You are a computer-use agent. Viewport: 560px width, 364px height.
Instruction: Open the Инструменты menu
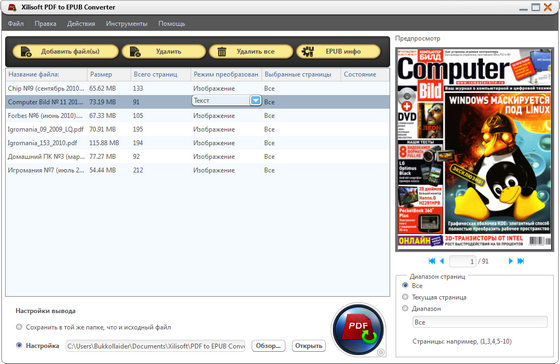click(x=126, y=24)
